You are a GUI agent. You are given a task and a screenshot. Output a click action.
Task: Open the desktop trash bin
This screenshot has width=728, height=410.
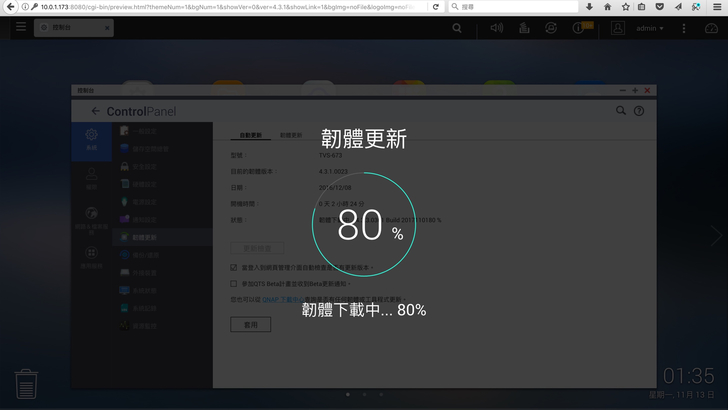26,384
